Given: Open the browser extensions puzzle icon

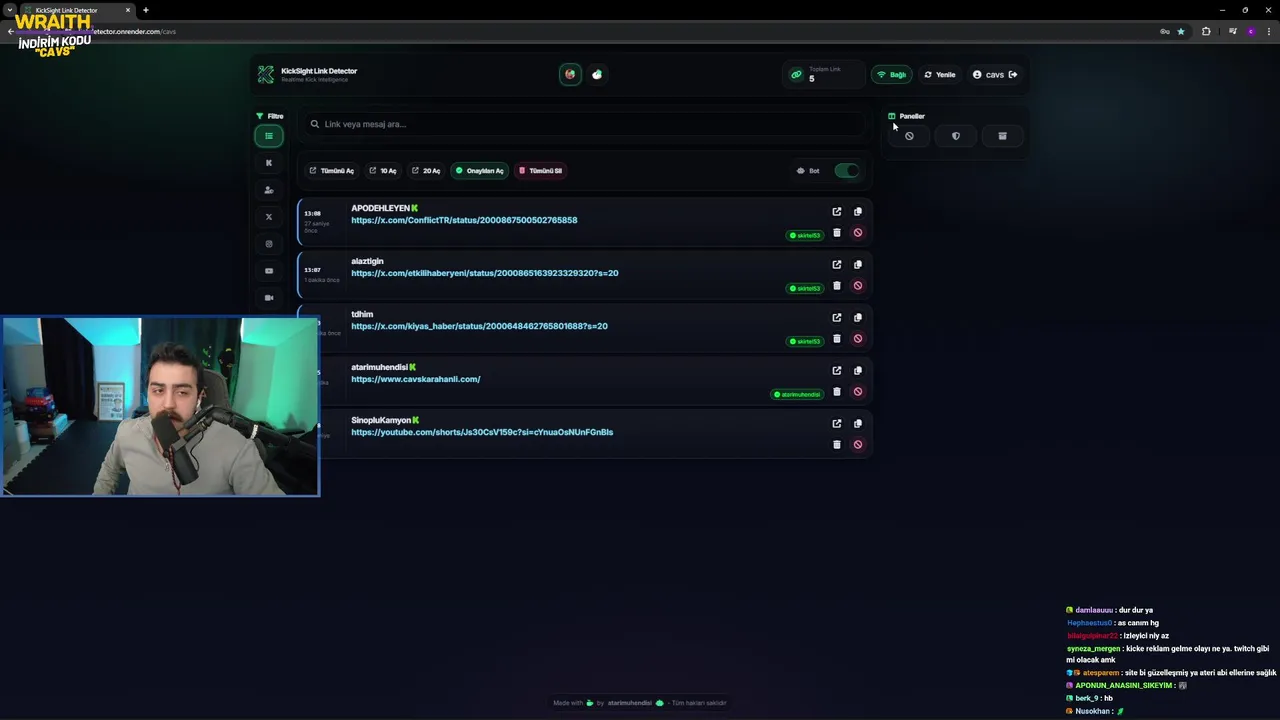Looking at the screenshot, I should click(1206, 31).
